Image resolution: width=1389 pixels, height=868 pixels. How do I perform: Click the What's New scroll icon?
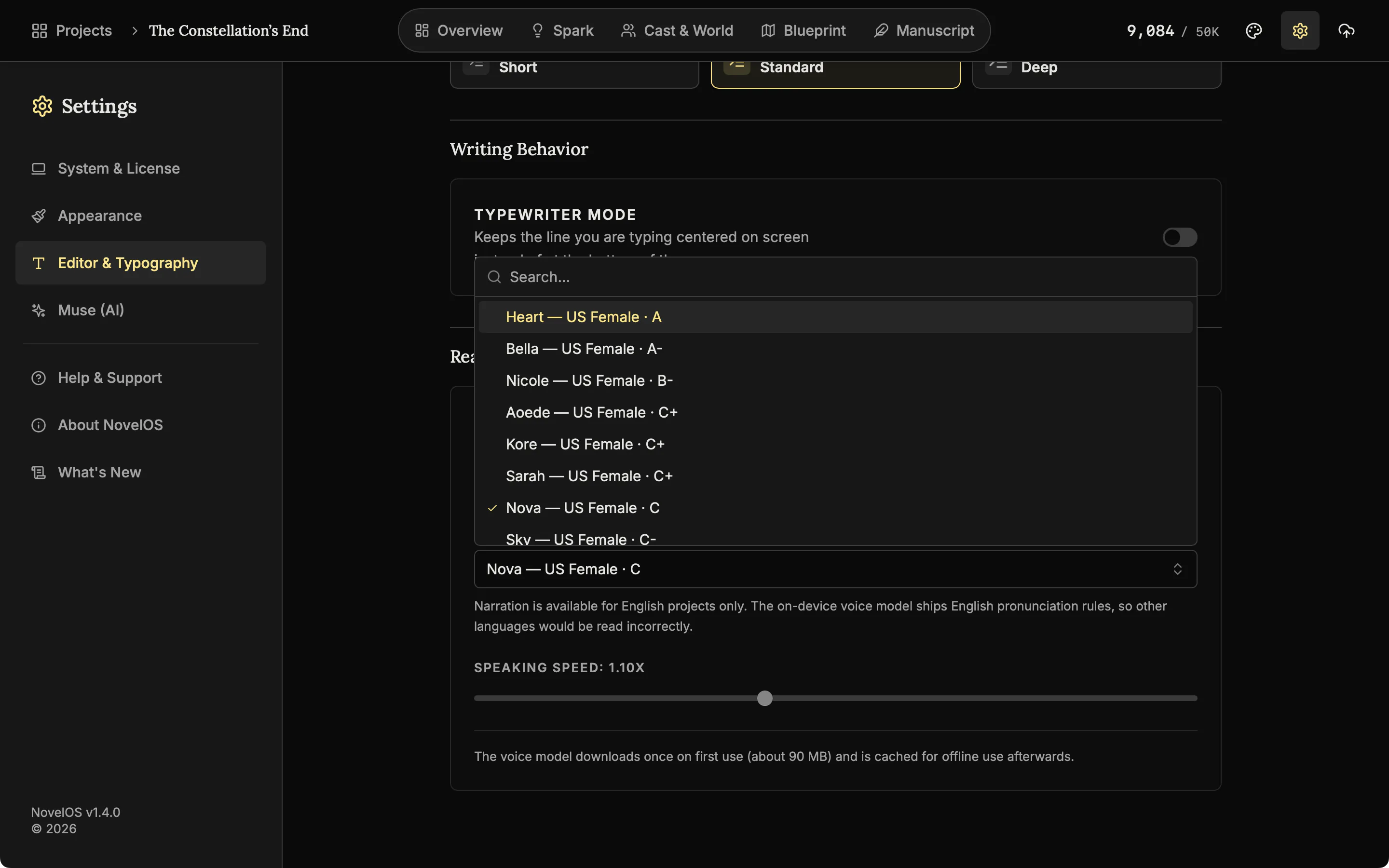coord(39,473)
